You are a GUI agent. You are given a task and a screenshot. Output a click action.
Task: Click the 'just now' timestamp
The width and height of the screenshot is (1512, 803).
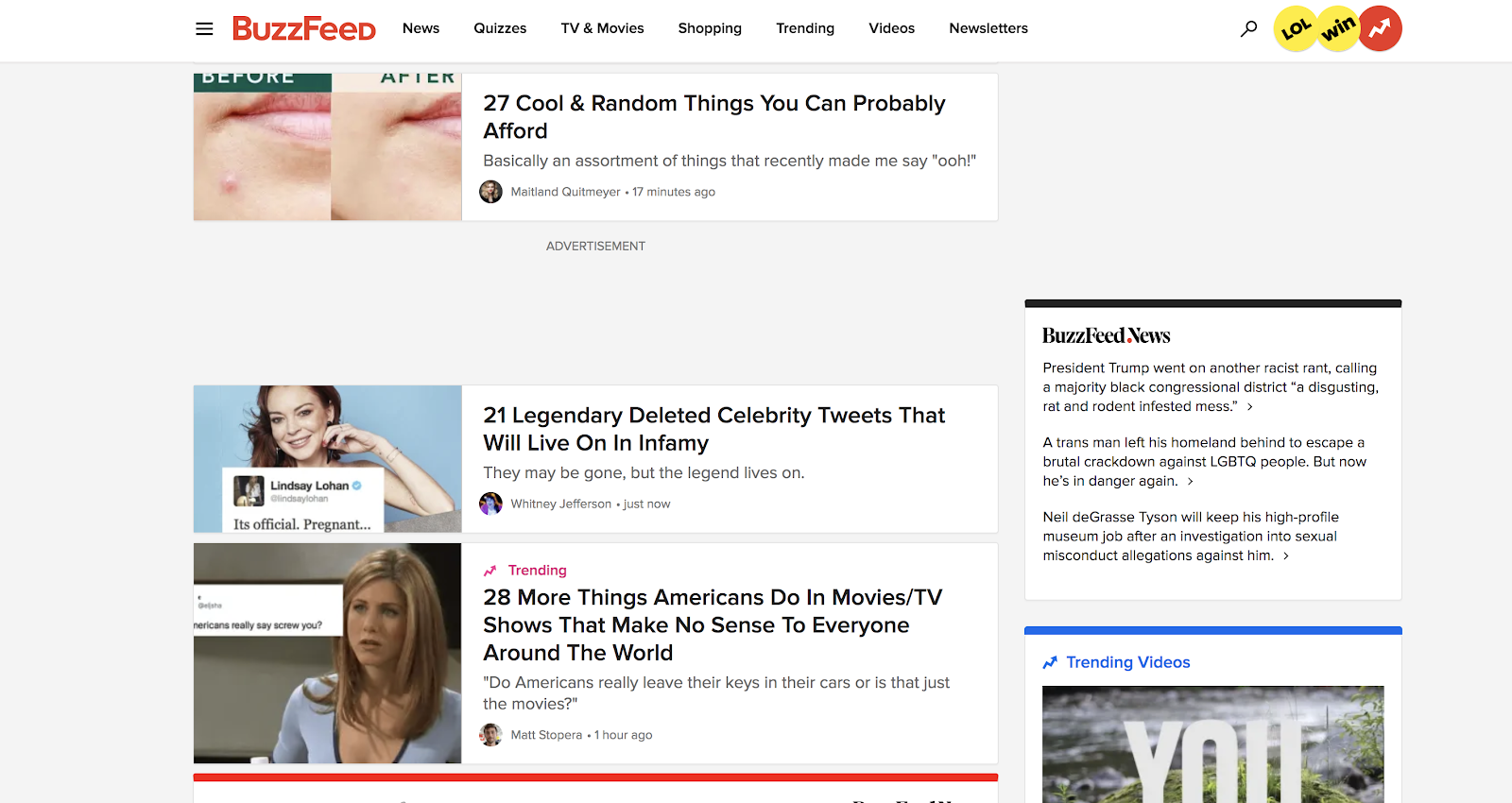tap(647, 504)
